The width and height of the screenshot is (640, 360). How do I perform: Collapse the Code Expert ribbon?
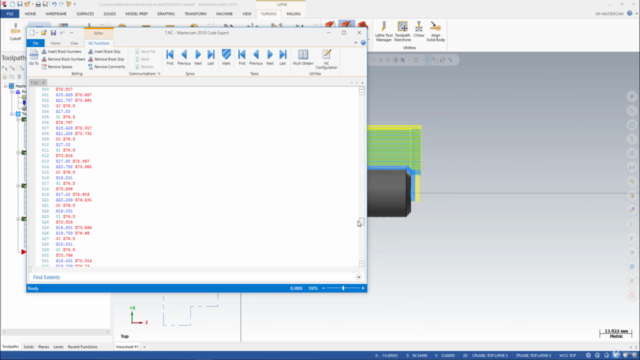[356, 43]
